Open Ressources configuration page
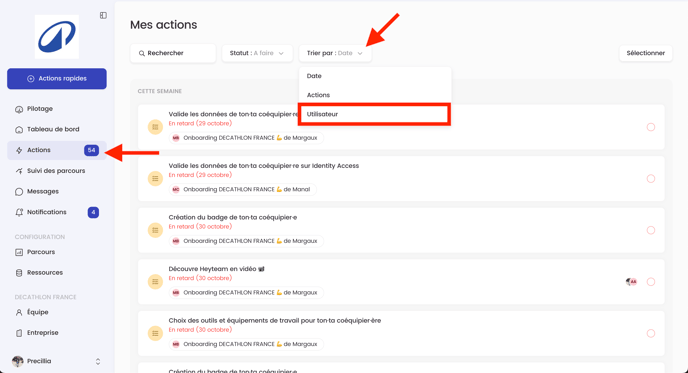Screen dimensions: 688x373 point(57,273)
